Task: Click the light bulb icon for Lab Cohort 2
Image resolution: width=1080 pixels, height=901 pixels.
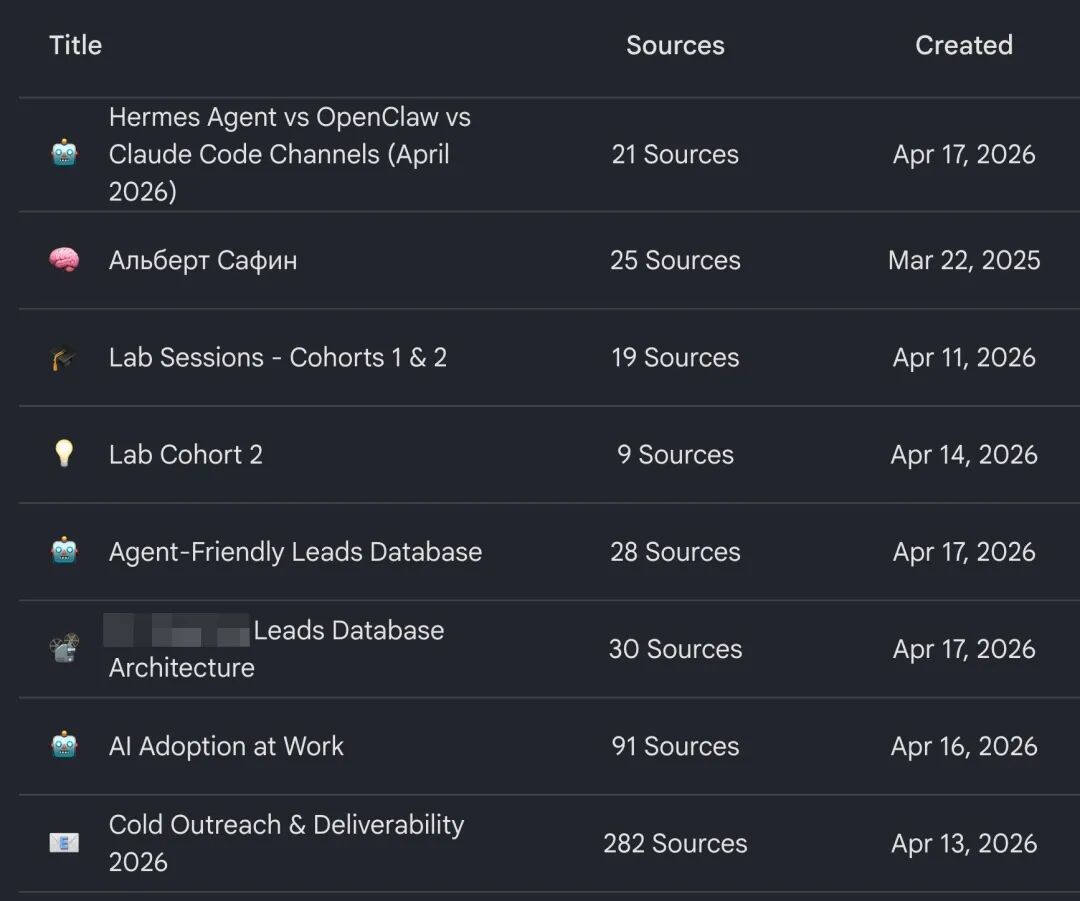Action: pos(64,455)
